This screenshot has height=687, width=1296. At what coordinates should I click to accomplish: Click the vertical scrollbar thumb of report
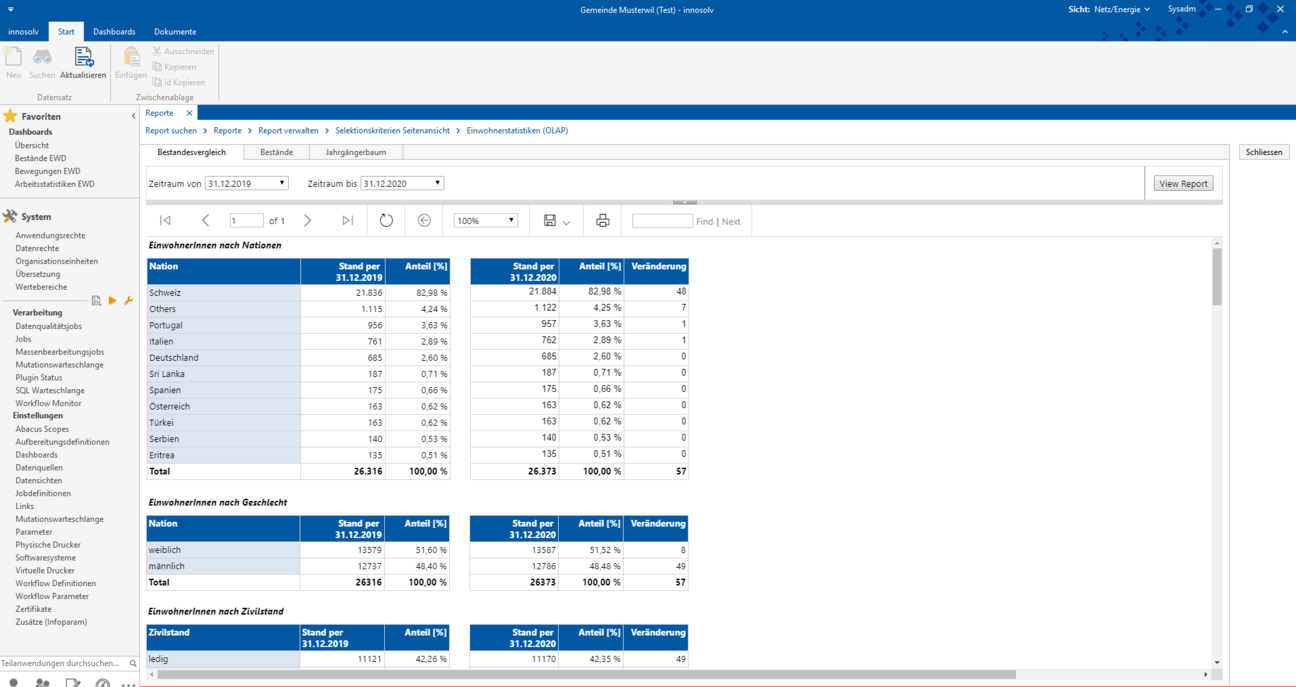1217,277
